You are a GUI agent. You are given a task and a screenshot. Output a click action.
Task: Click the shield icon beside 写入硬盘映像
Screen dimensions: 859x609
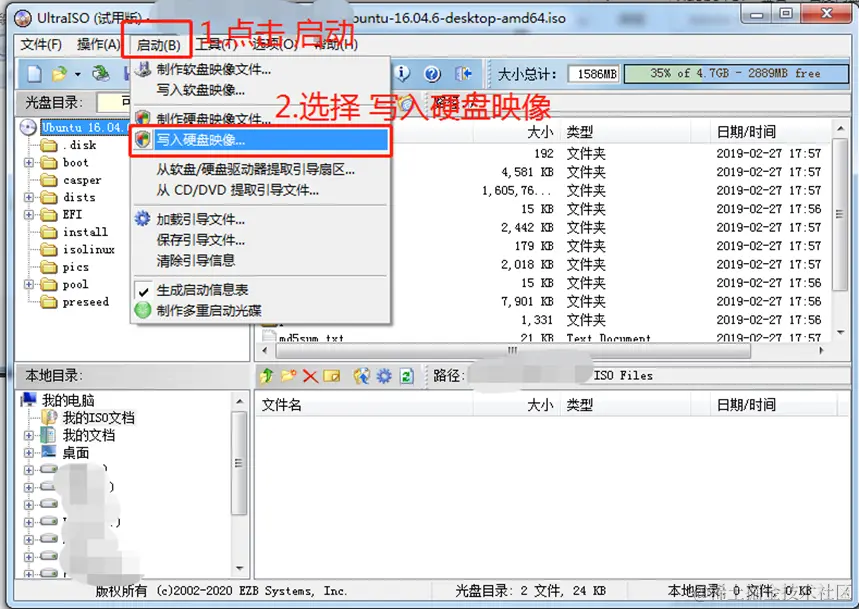click(x=143, y=140)
